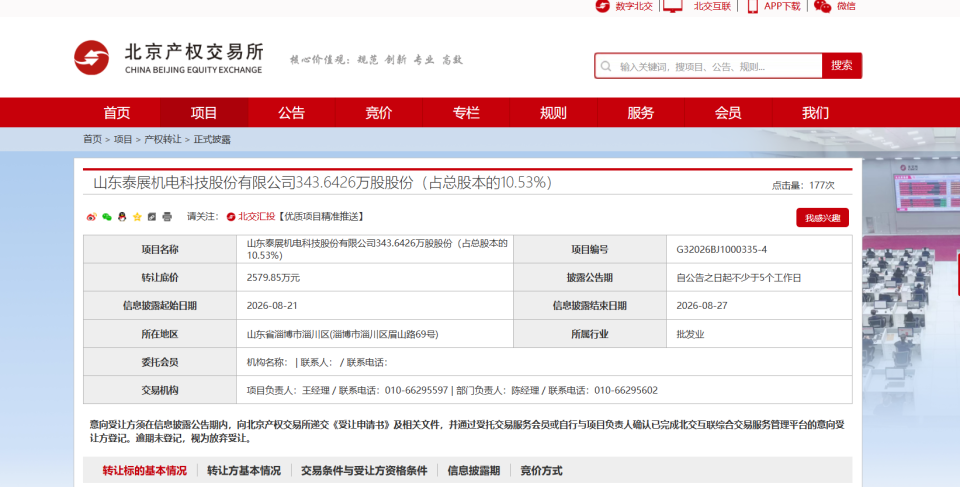Open the 服务 navigation menu
The image size is (960, 487).
pos(640,113)
